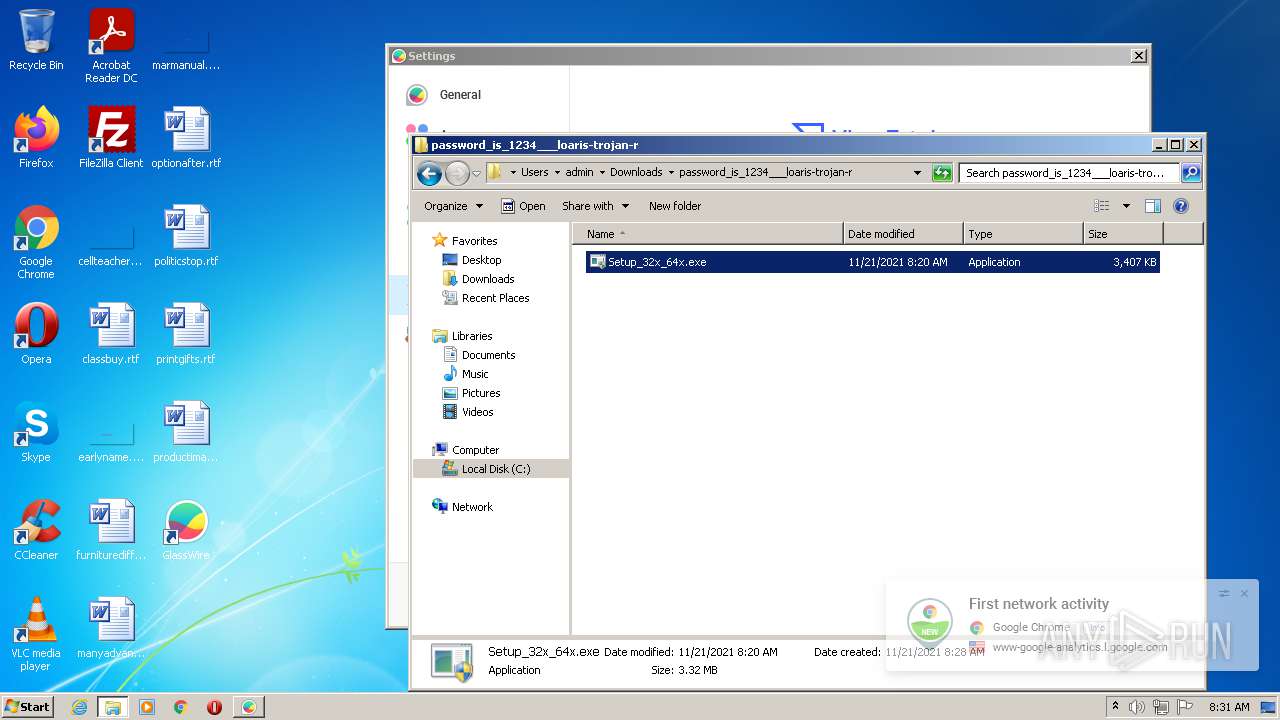Image resolution: width=1280 pixels, height=720 pixels.
Task: Launch Opera from the desktop
Action: click(x=36, y=334)
